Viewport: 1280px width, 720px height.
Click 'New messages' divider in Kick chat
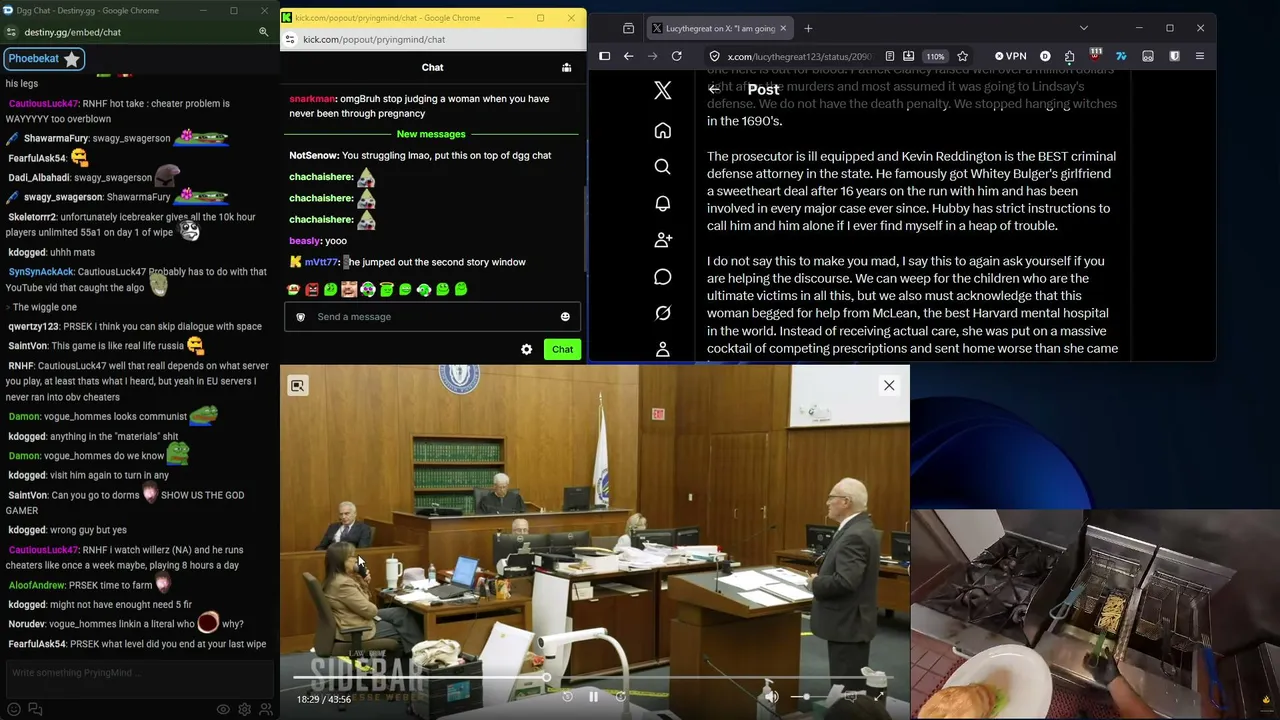tap(431, 134)
